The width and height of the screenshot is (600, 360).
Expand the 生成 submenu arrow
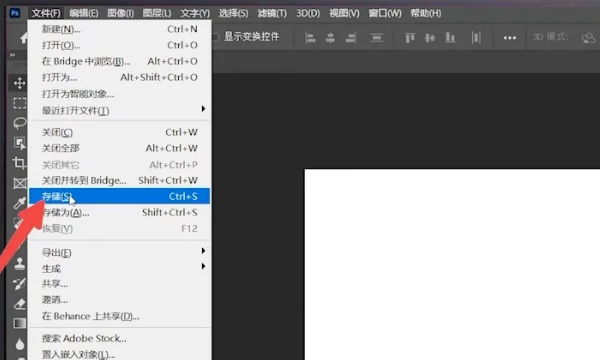[203, 266]
